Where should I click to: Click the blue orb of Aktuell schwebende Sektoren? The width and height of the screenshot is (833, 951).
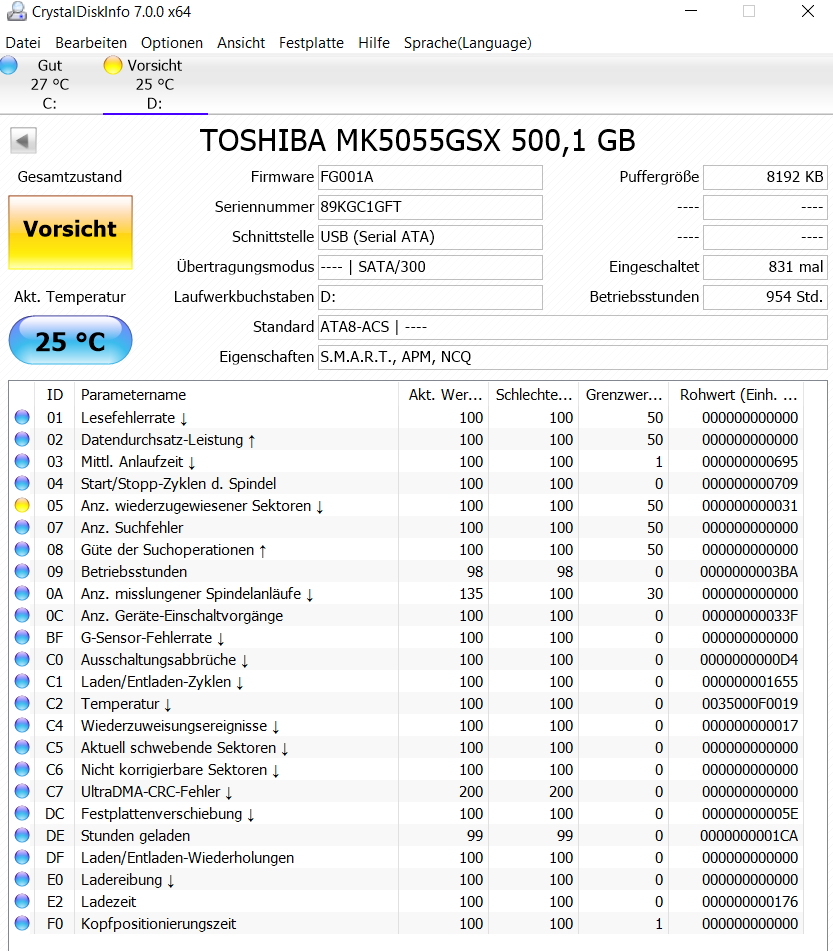[x=22, y=747]
